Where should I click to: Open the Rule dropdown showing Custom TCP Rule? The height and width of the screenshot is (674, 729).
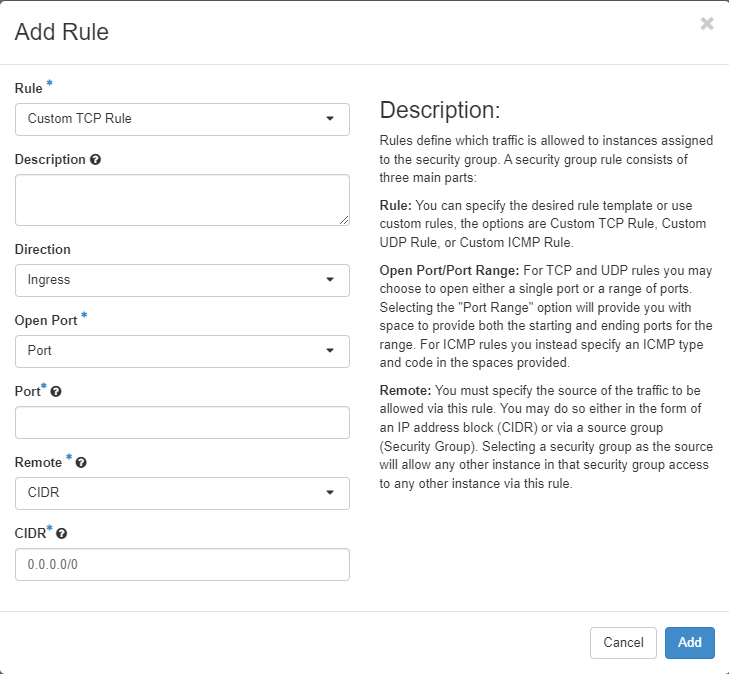pos(182,119)
